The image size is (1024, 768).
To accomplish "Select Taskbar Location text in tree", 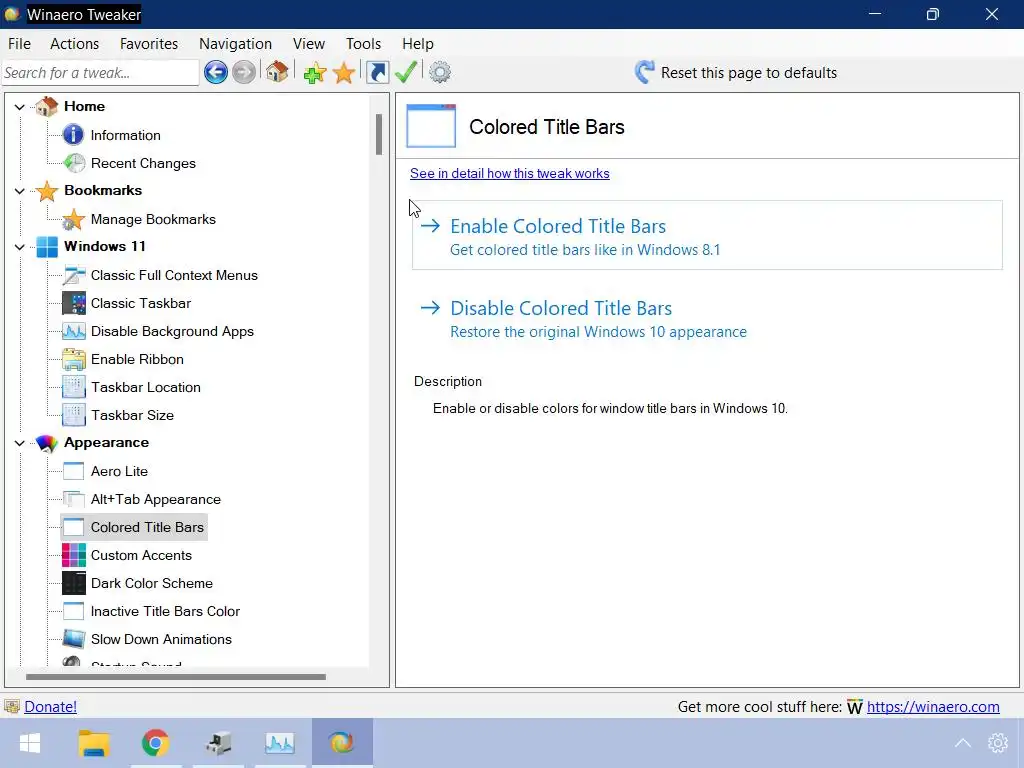I will coord(146,387).
